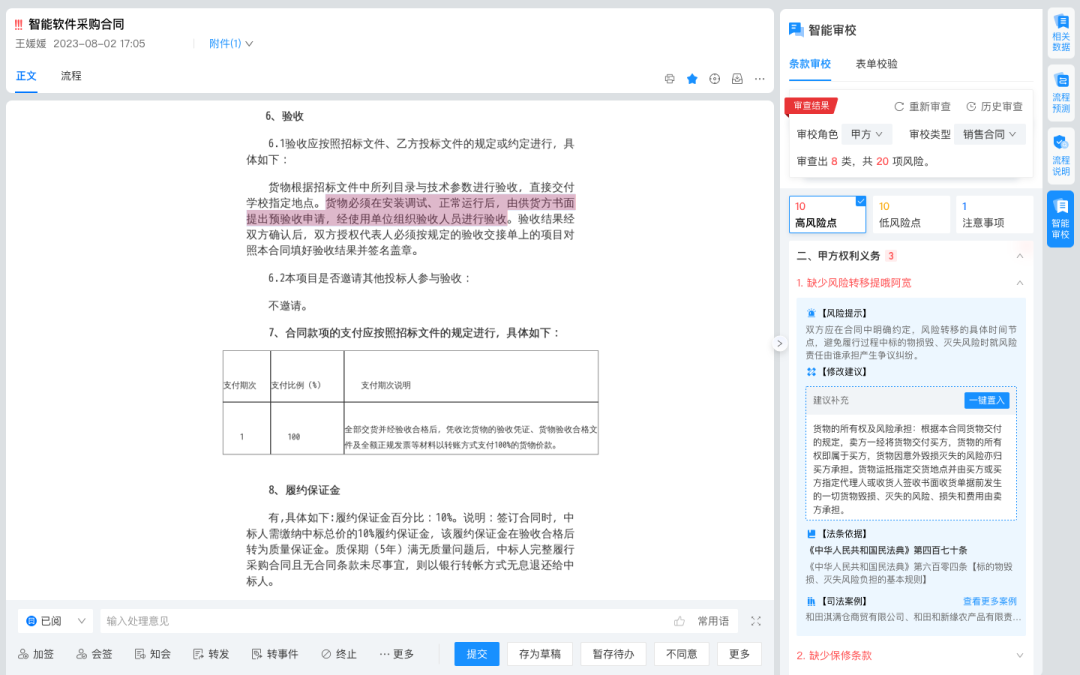Click the print icon above the document
Image resolution: width=1080 pixels, height=675 pixels.
670,78
